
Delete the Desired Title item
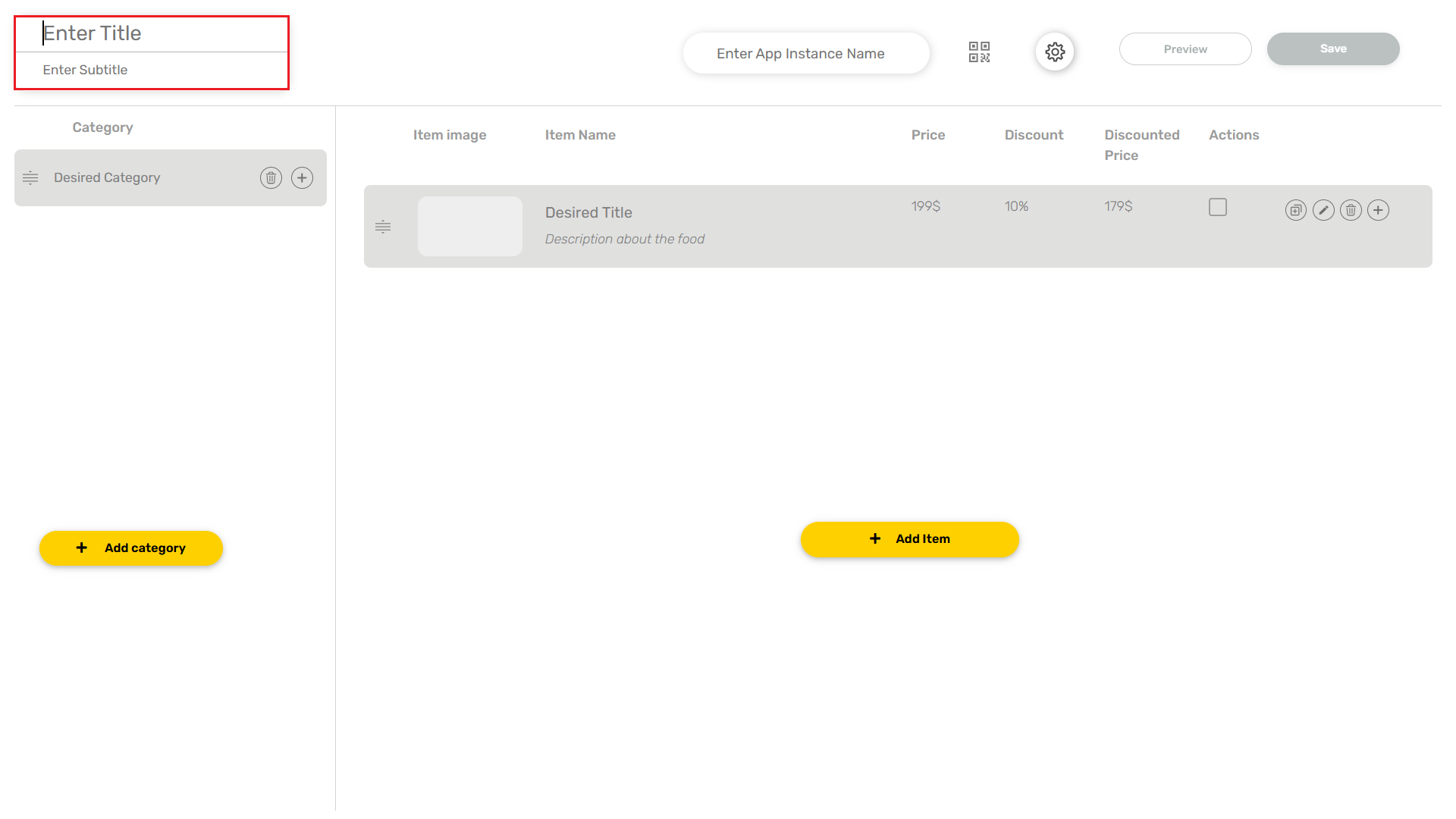point(1351,210)
